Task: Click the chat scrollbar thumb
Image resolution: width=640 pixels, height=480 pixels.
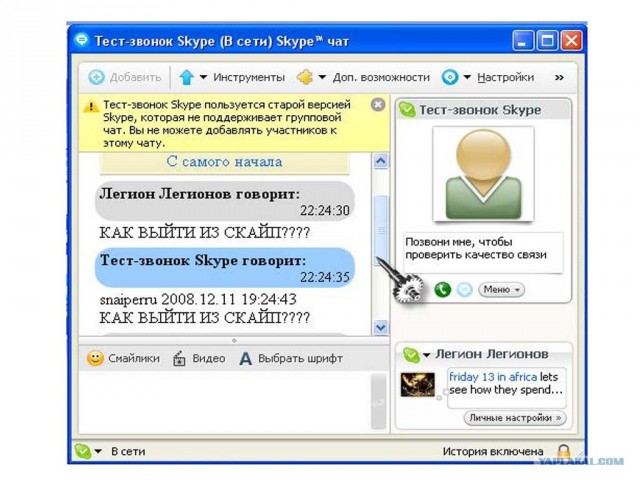Action: pyautogui.click(x=380, y=231)
